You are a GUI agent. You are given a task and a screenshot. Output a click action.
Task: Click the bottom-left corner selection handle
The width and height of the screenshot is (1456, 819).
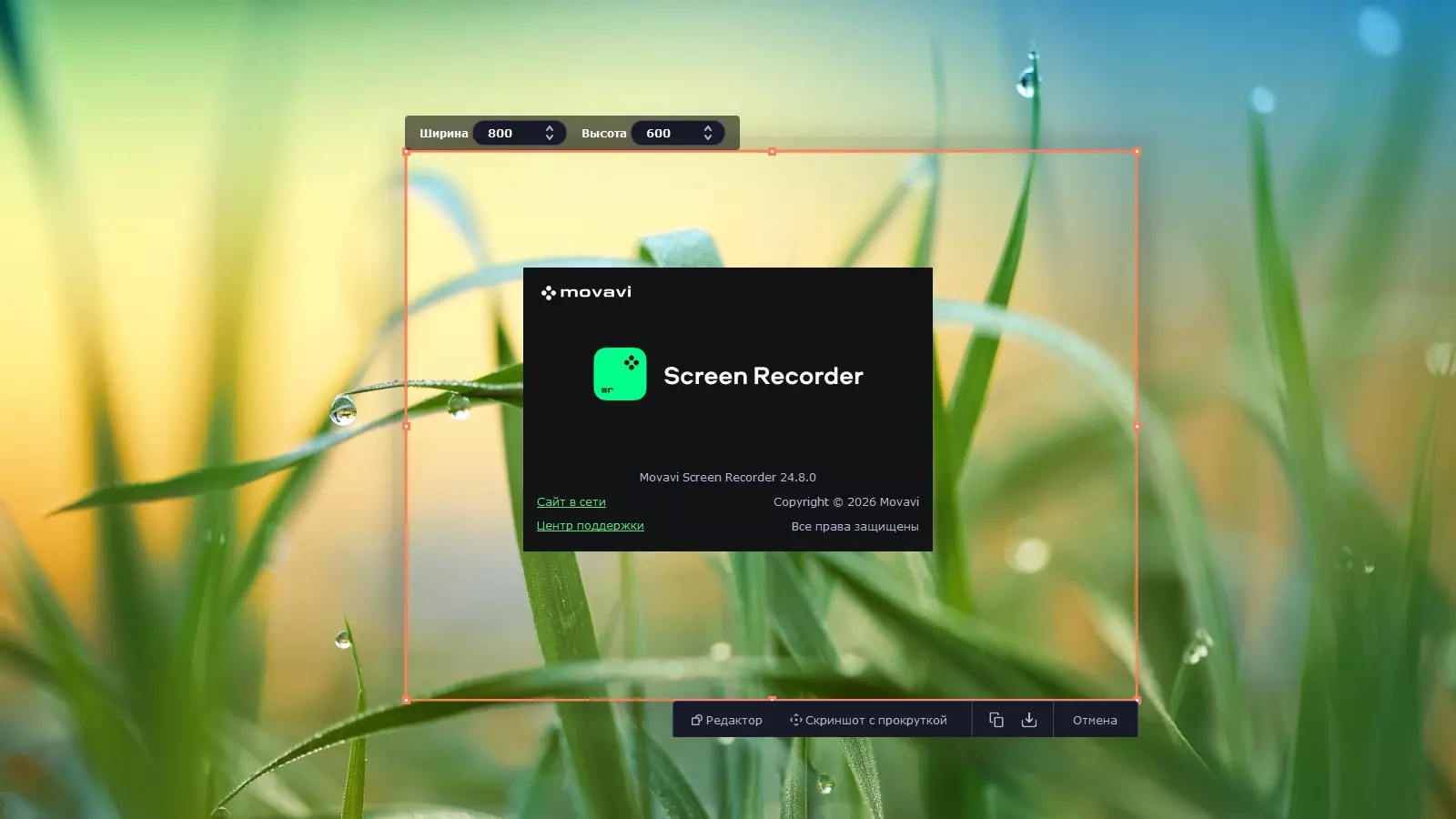pos(406,700)
